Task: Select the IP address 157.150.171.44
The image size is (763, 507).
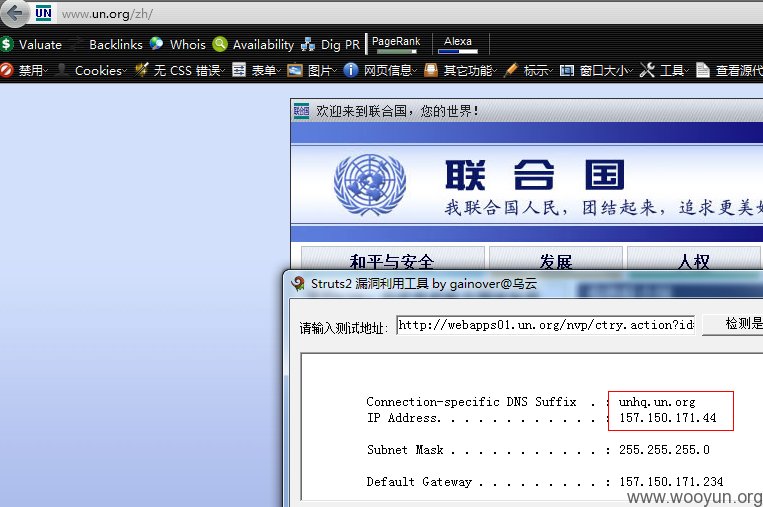Action: (668, 417)
